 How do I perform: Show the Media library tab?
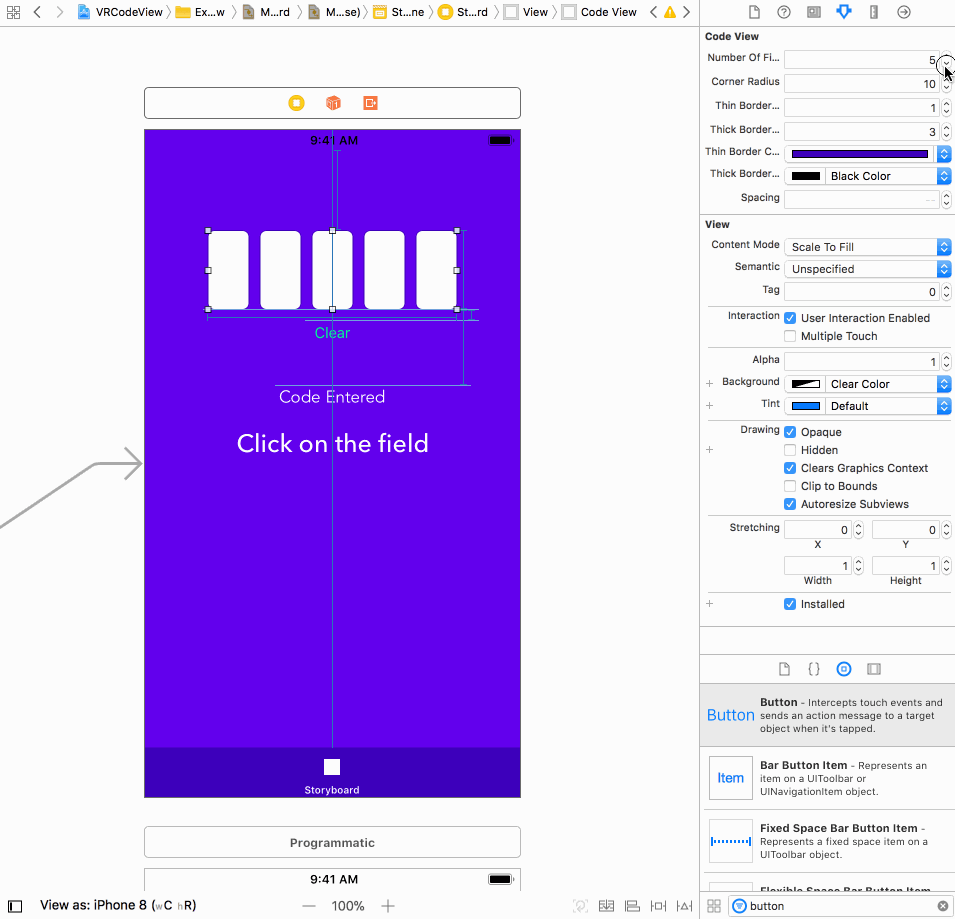point(873,668)
